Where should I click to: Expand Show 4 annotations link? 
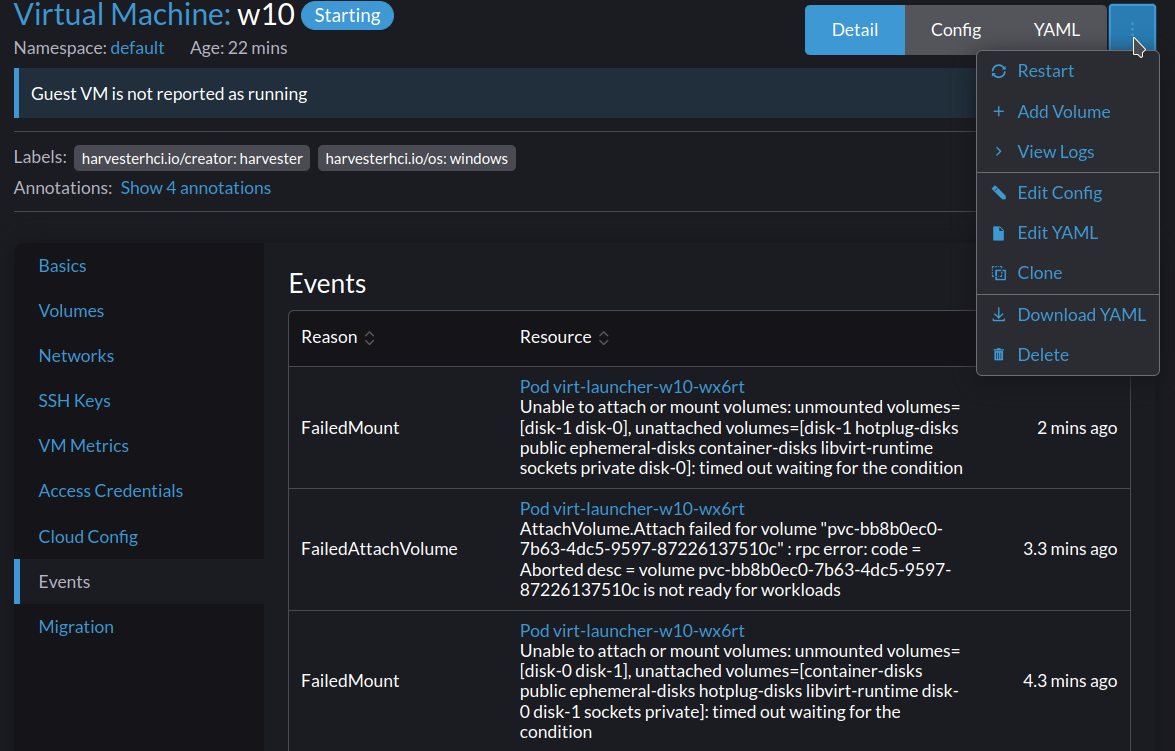[x=196, y=188]
